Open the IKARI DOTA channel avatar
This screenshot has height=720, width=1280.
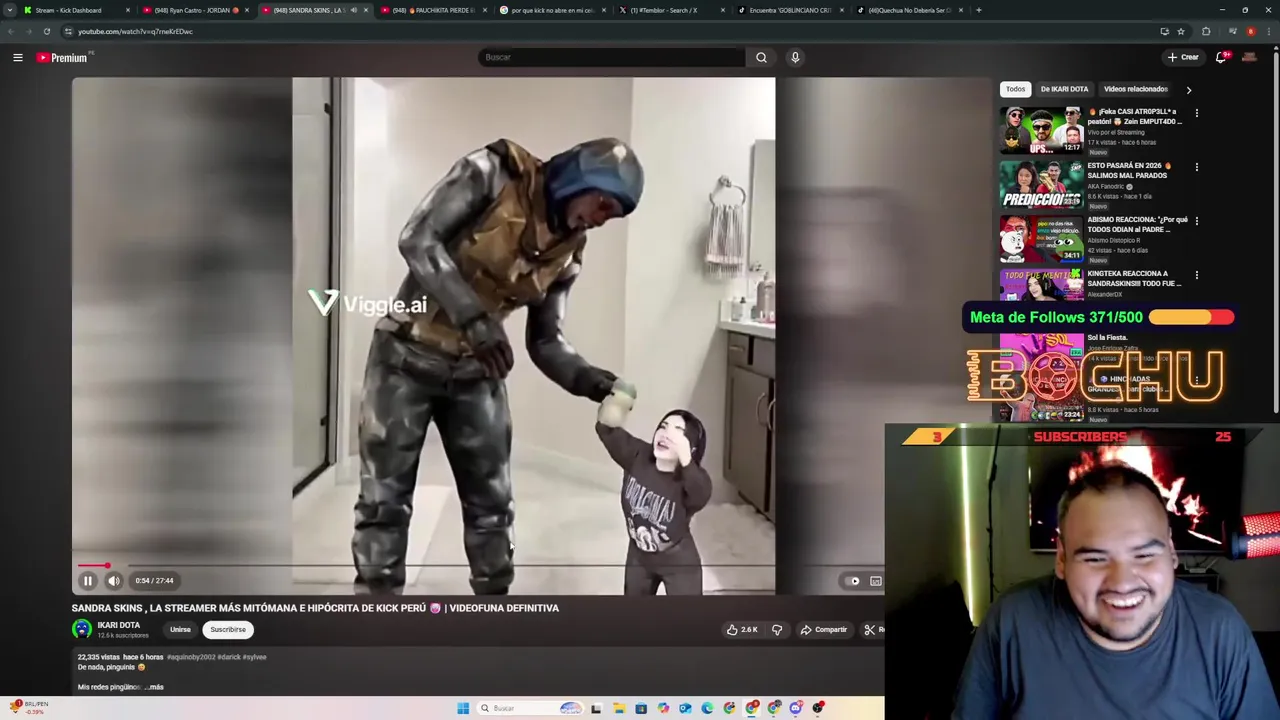click(82, 629)
